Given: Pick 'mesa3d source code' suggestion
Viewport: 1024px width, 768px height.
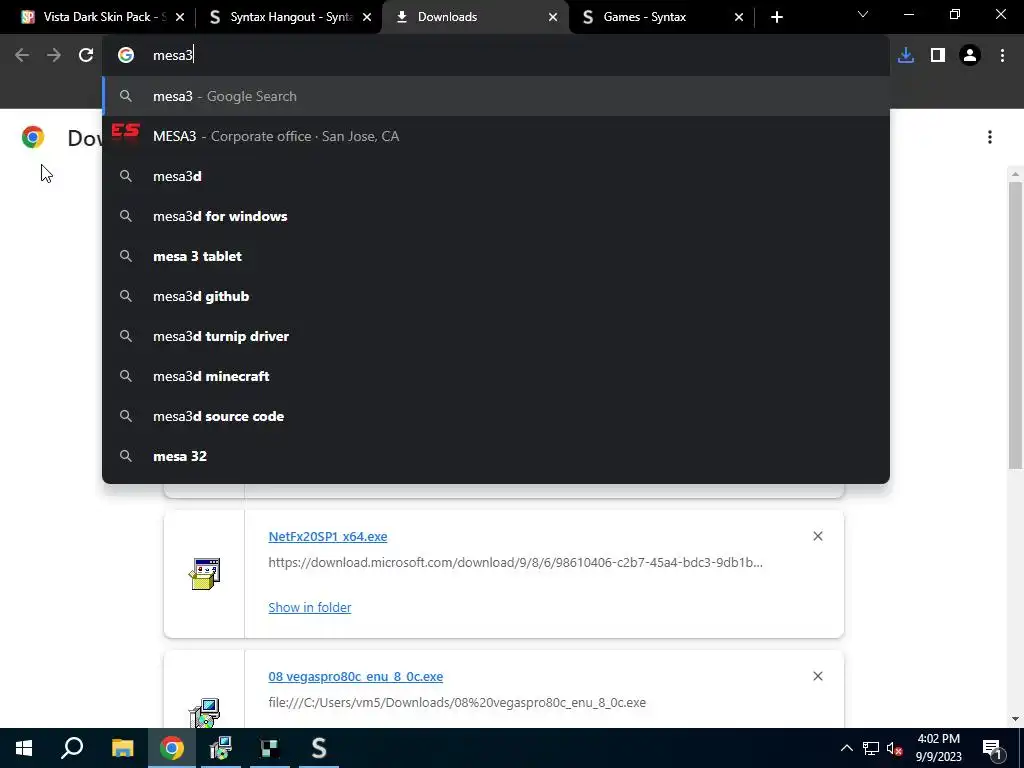Looking at the screenshot, I should point(496,416).
